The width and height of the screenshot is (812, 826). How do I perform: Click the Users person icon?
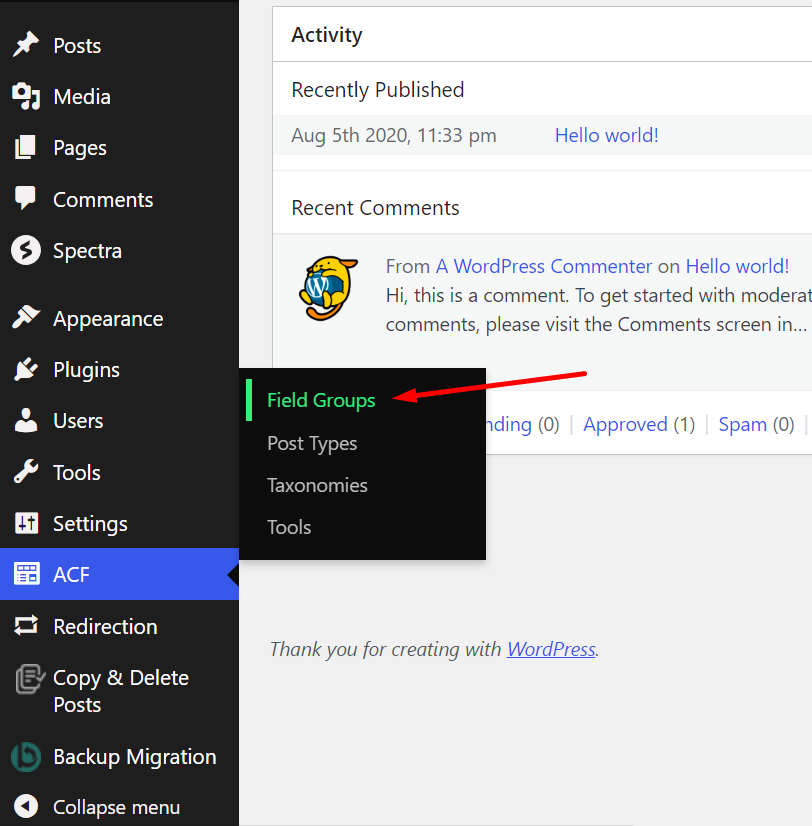25,421
